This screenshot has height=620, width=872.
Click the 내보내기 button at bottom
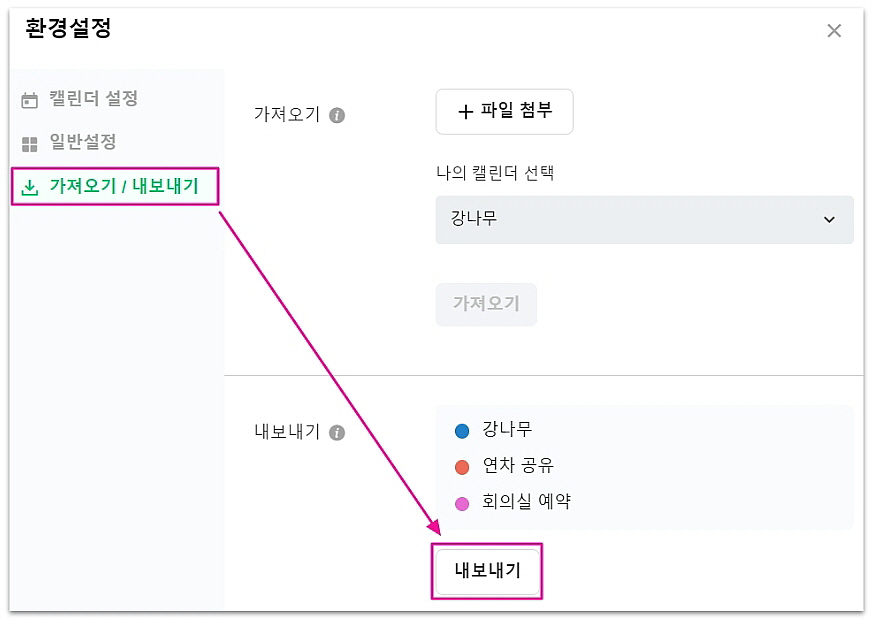coord(487,571)
